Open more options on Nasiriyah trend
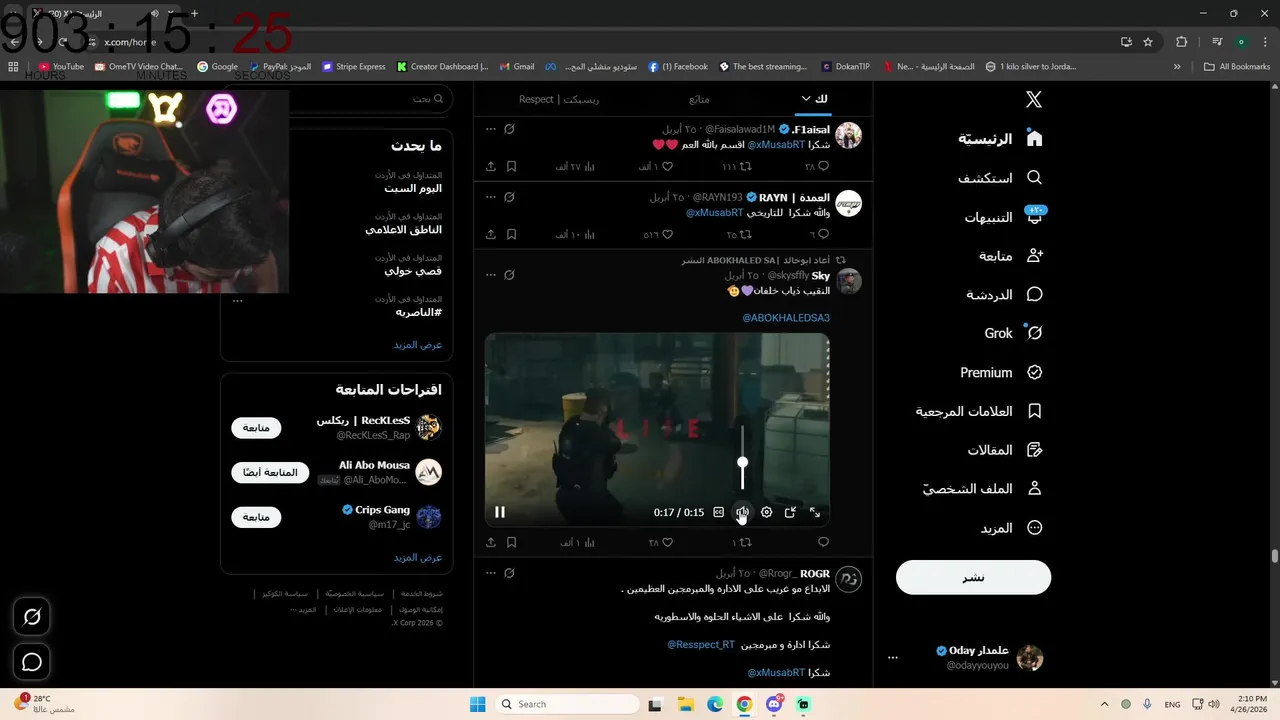Viewport: 1280px width, 720px height. point(237,300)
